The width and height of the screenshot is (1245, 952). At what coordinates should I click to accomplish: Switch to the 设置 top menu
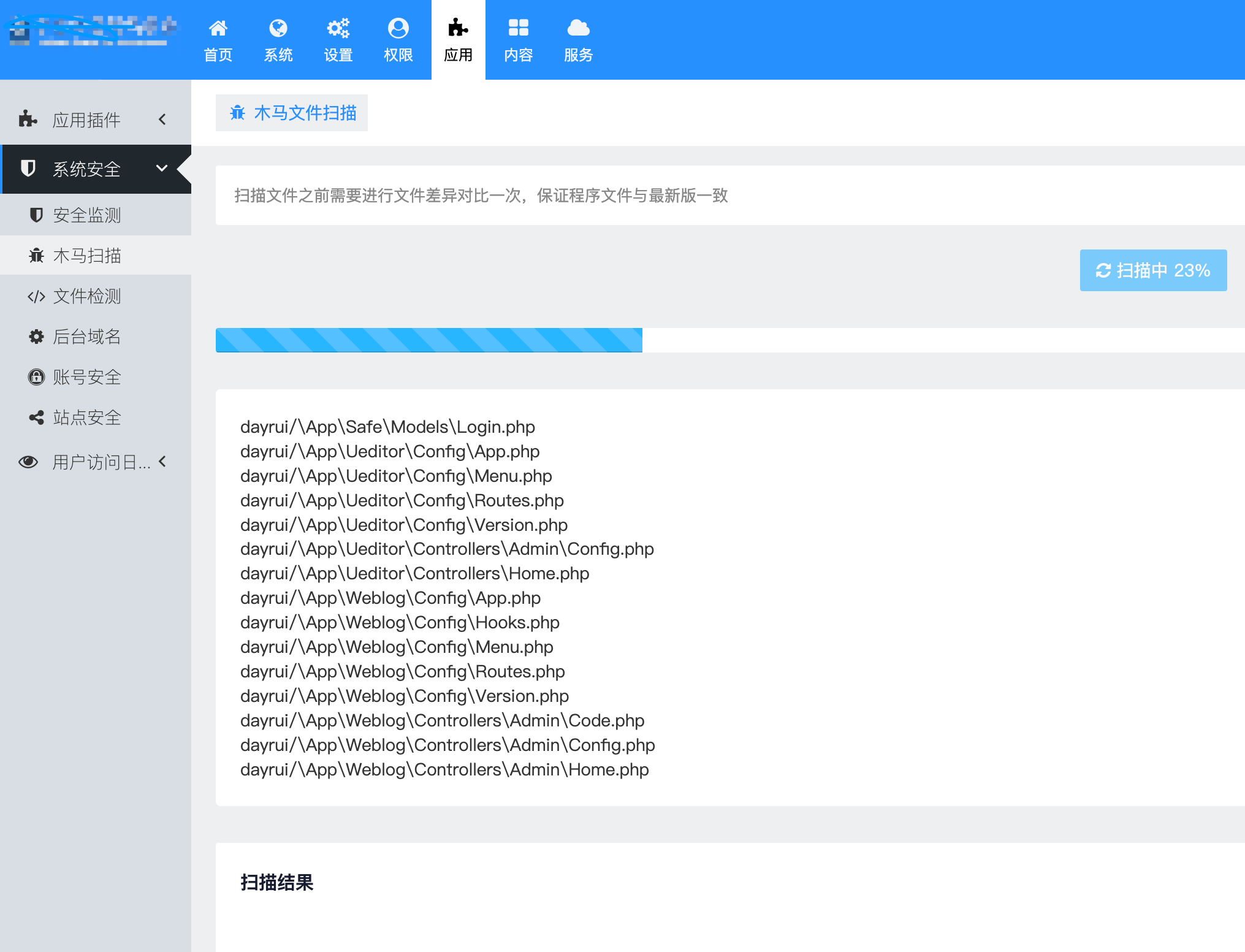point(338,40)
